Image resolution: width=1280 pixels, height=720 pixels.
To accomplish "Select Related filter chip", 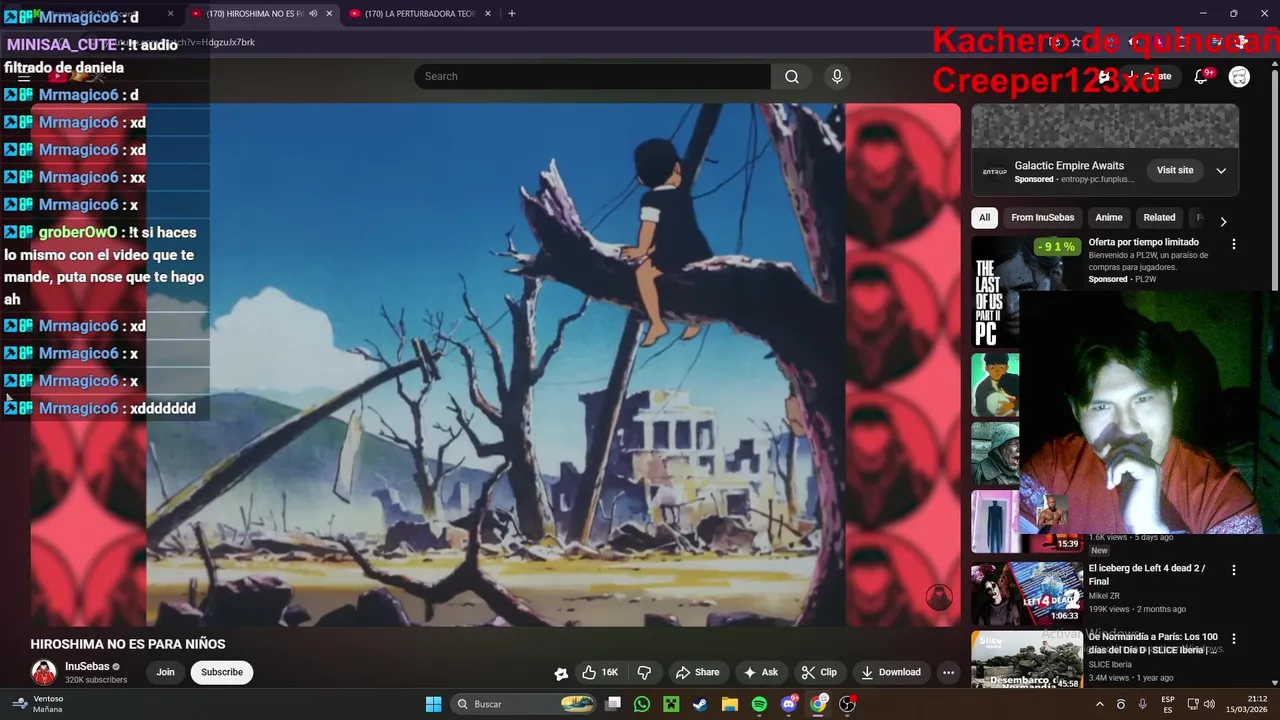I will (1159, 218).
